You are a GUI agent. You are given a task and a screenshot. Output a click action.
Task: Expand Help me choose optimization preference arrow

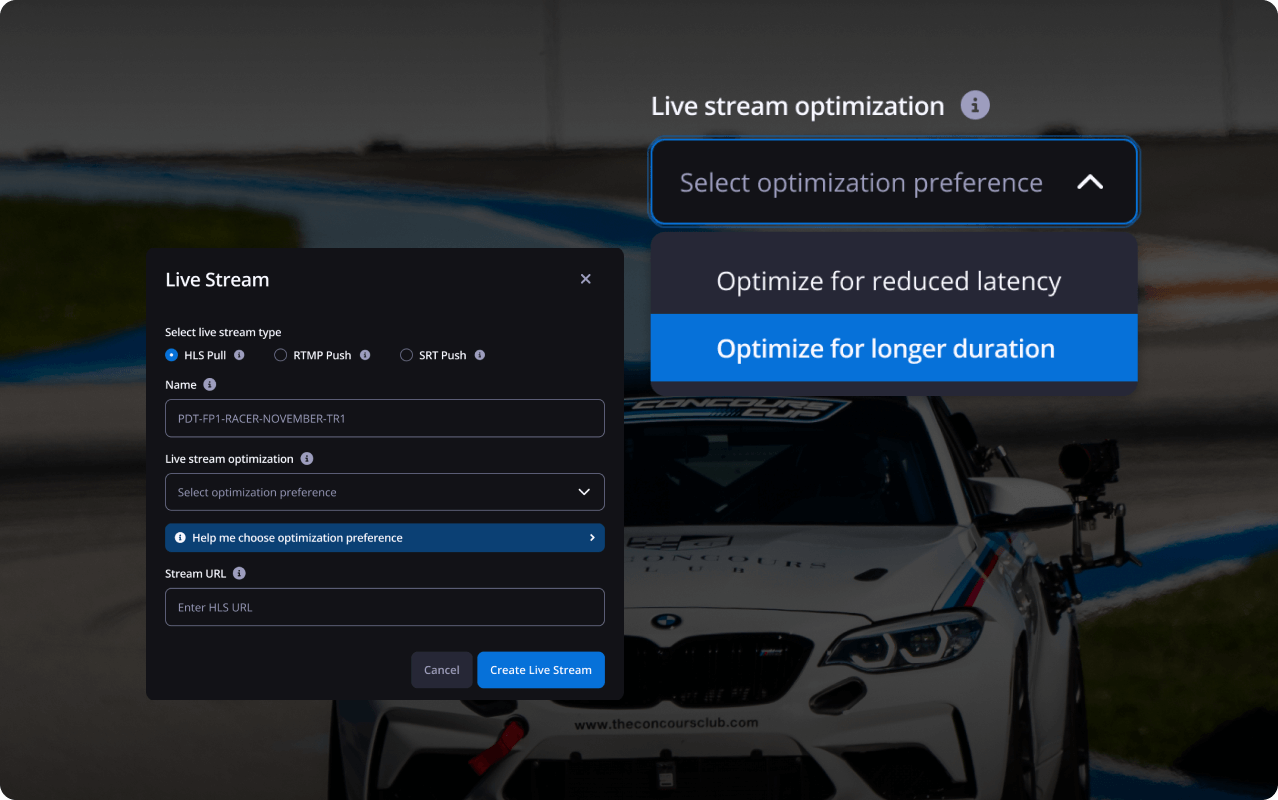592,538
